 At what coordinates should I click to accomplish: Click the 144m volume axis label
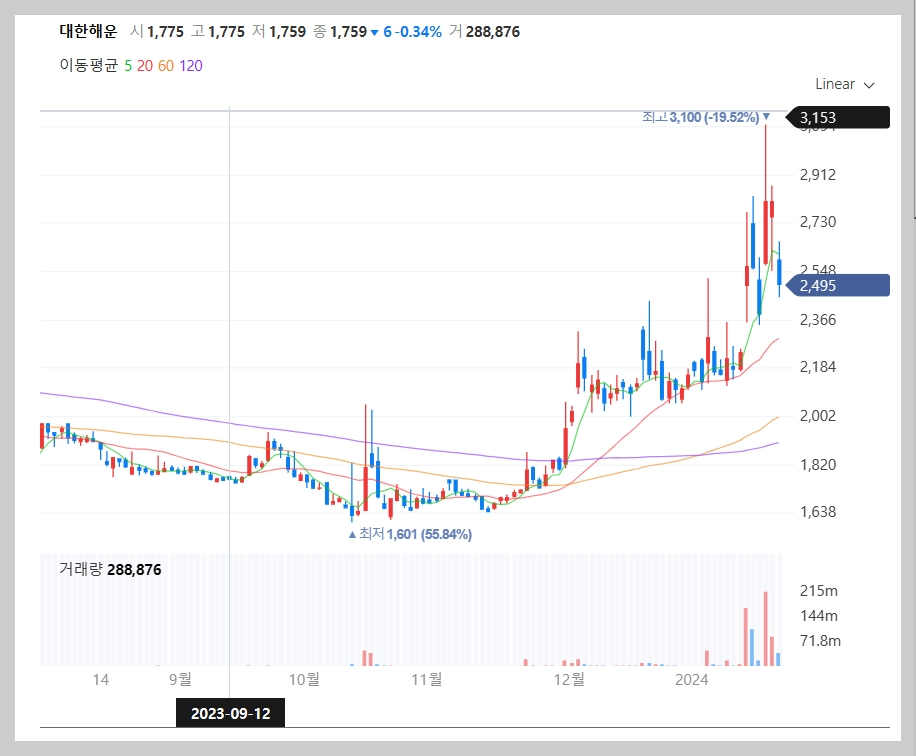pyautogui.click(x=819, y=616)
